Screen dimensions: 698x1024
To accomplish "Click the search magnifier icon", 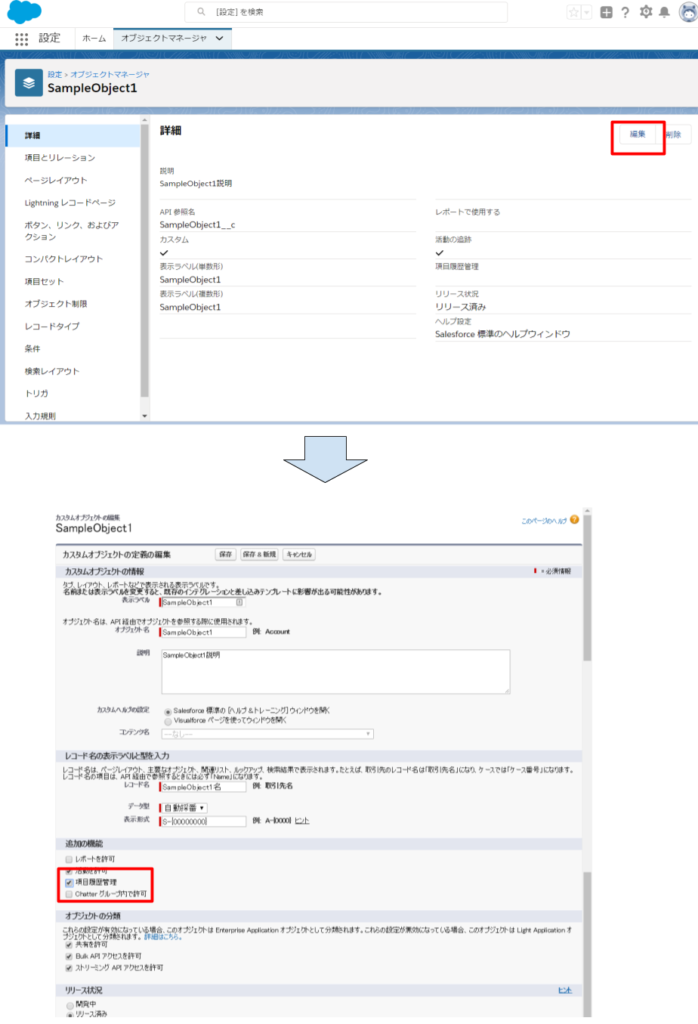I will [201, 12].
